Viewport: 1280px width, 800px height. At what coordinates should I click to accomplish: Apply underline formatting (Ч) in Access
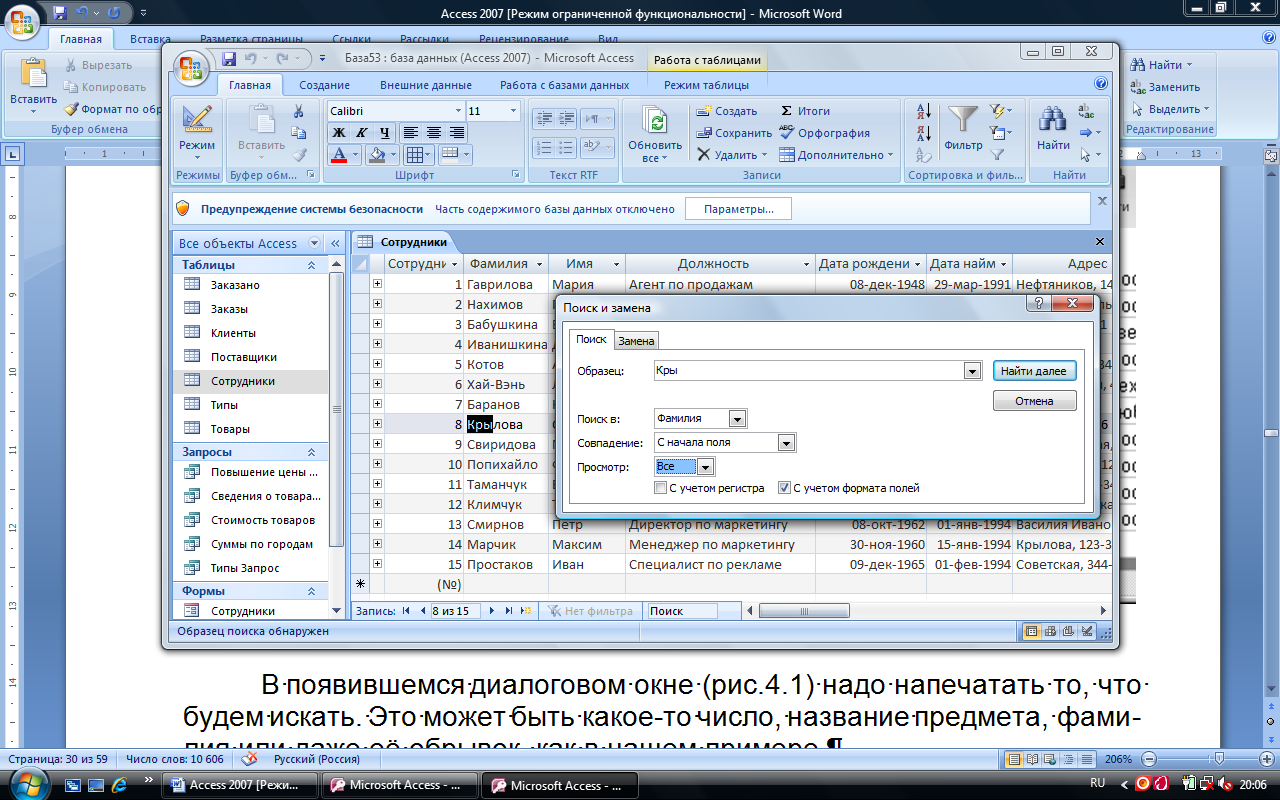(383, 132)
